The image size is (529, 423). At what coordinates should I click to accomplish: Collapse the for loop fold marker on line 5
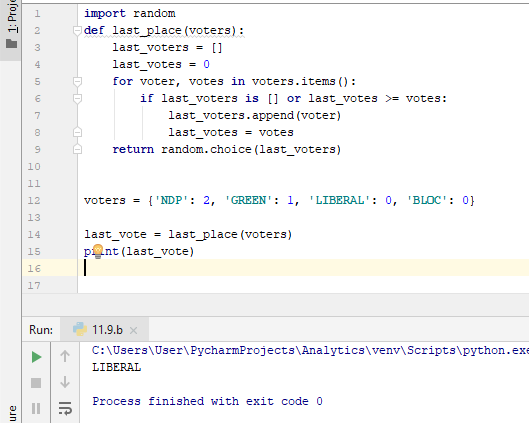tap(77, 81)
